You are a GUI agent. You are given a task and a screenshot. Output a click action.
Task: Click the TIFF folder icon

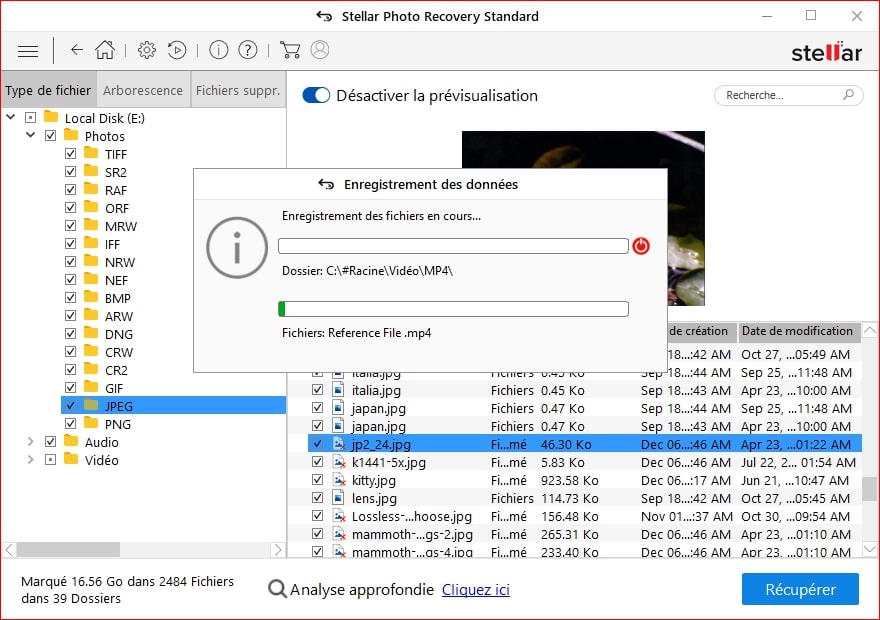(x=91, y=153)
